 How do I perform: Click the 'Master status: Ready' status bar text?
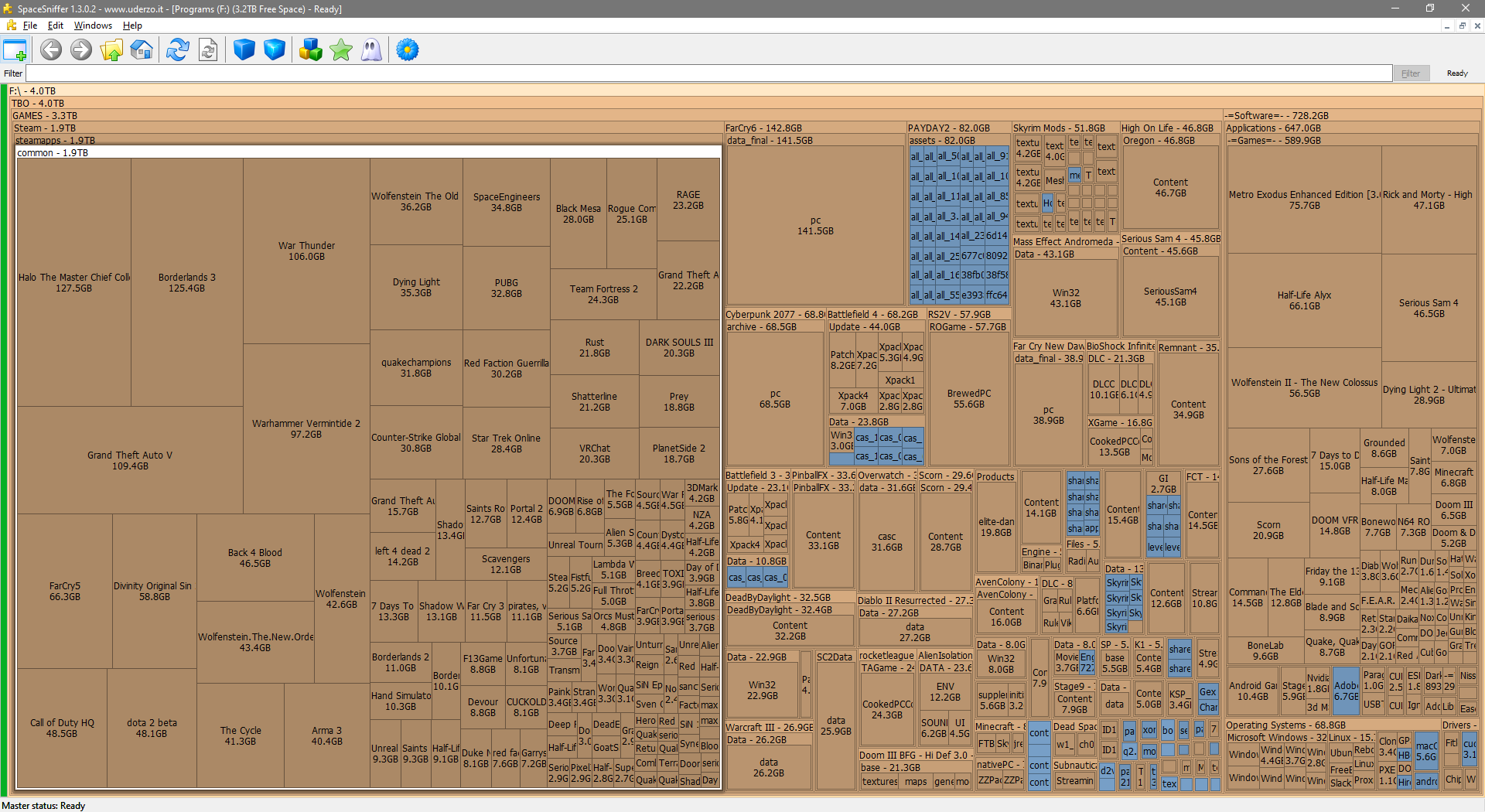43,806
